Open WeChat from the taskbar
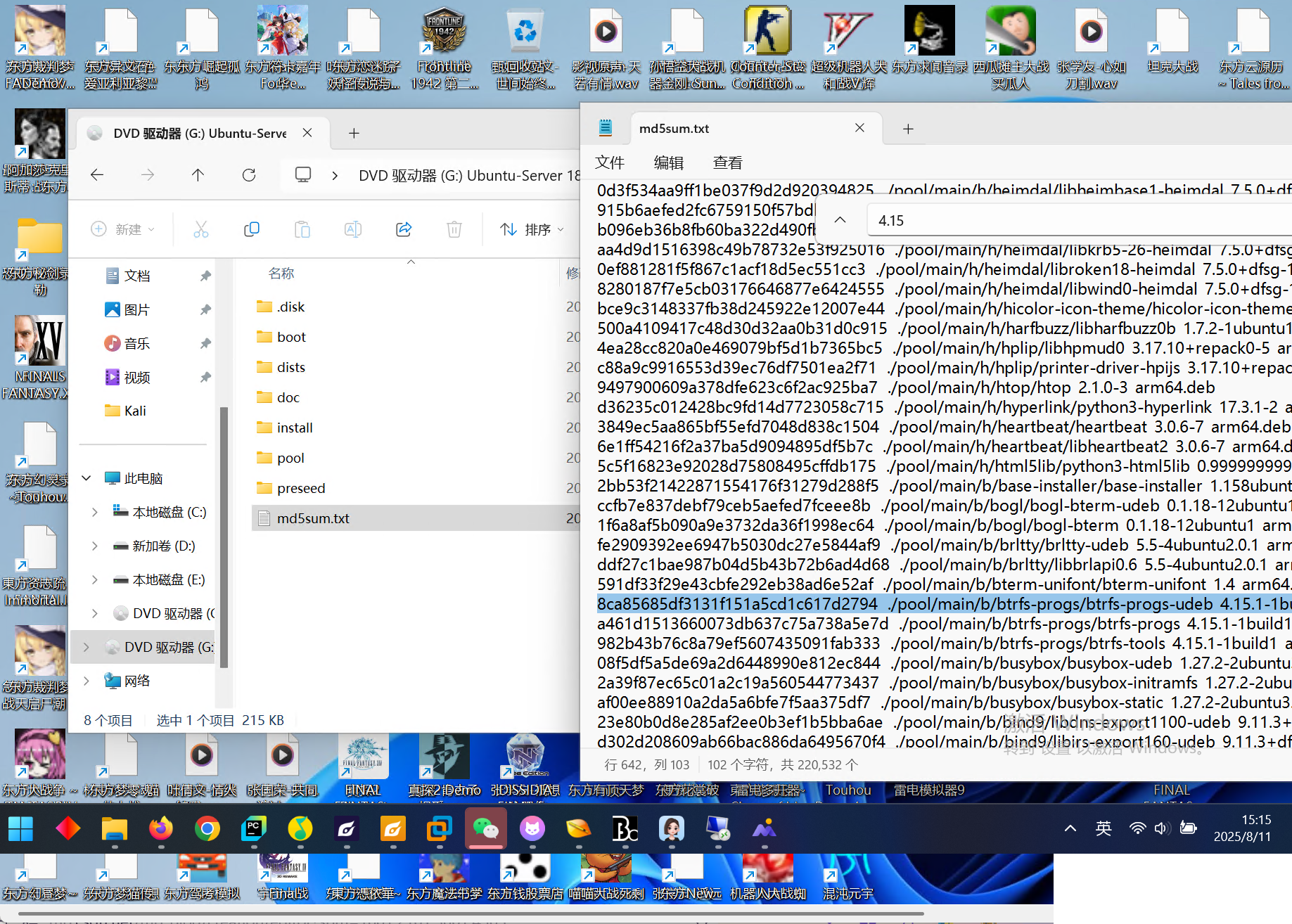This screenshot has height=924, width=1292. coord(486,829)
